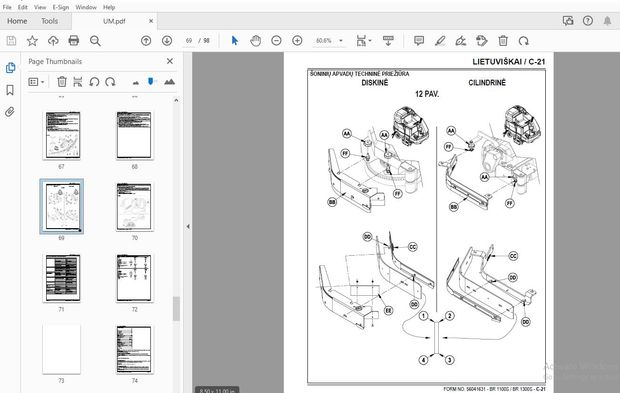Close the UM.pdf tab

[x=151, y=21]
